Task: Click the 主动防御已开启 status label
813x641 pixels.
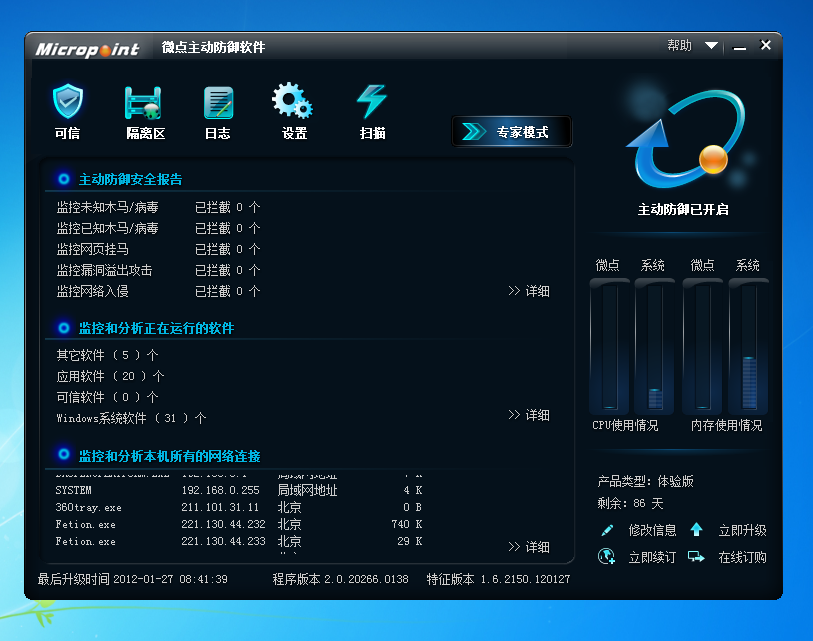Action: [683, 210]
